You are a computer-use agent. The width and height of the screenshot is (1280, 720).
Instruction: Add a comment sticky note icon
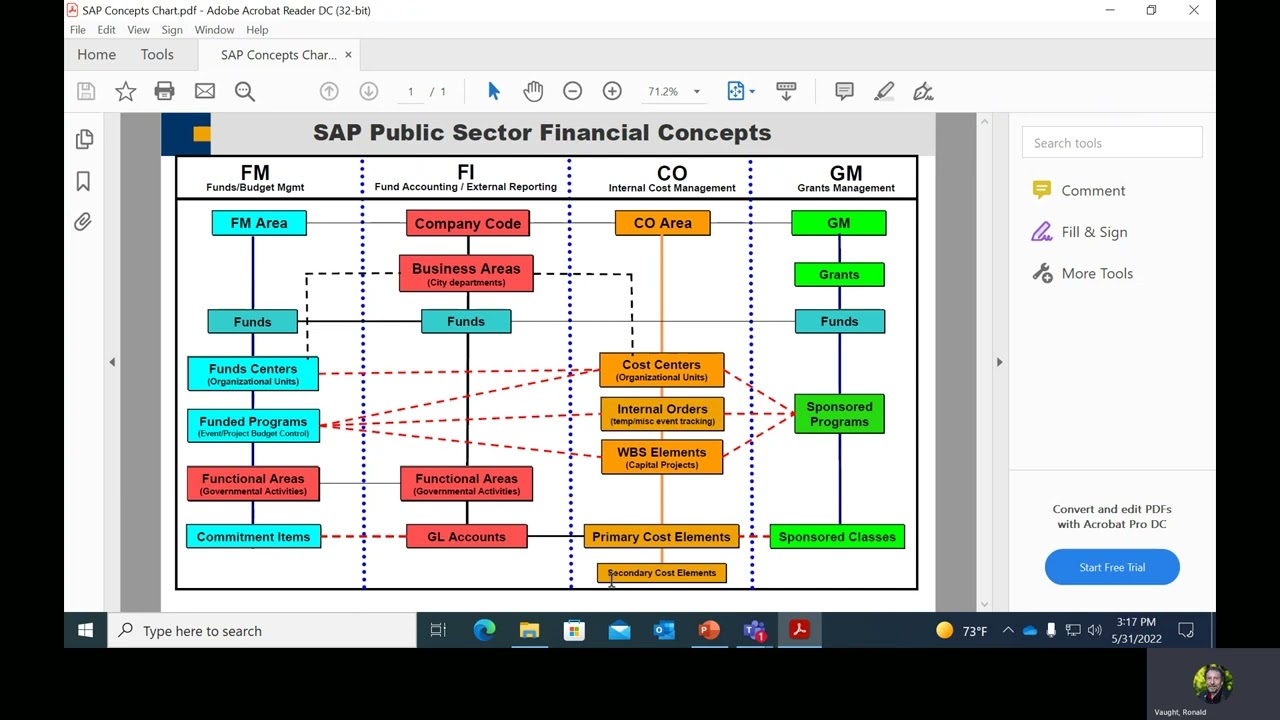(844, 91)
